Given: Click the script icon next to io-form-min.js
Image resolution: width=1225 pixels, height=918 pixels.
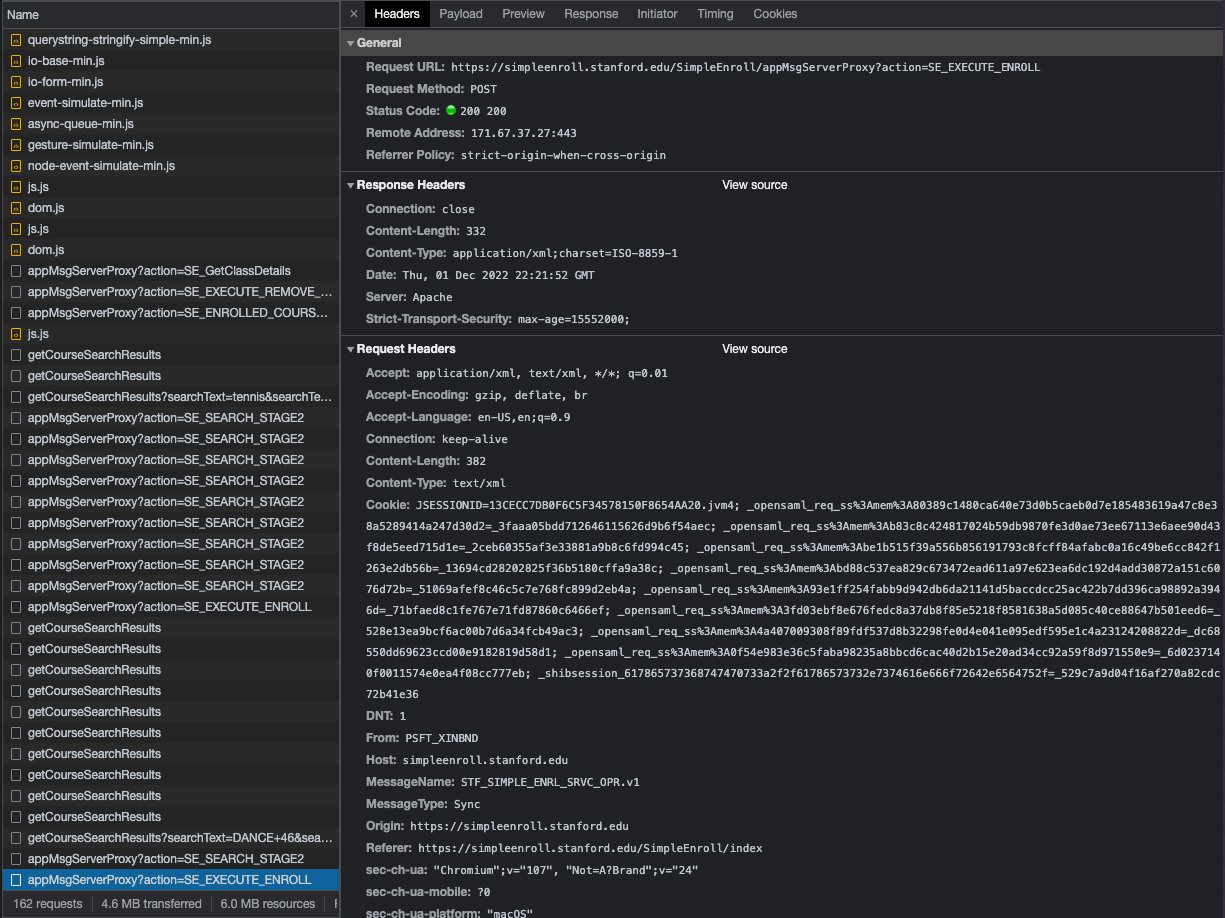Looking at the screenshot, I should (x=15, y=81).
